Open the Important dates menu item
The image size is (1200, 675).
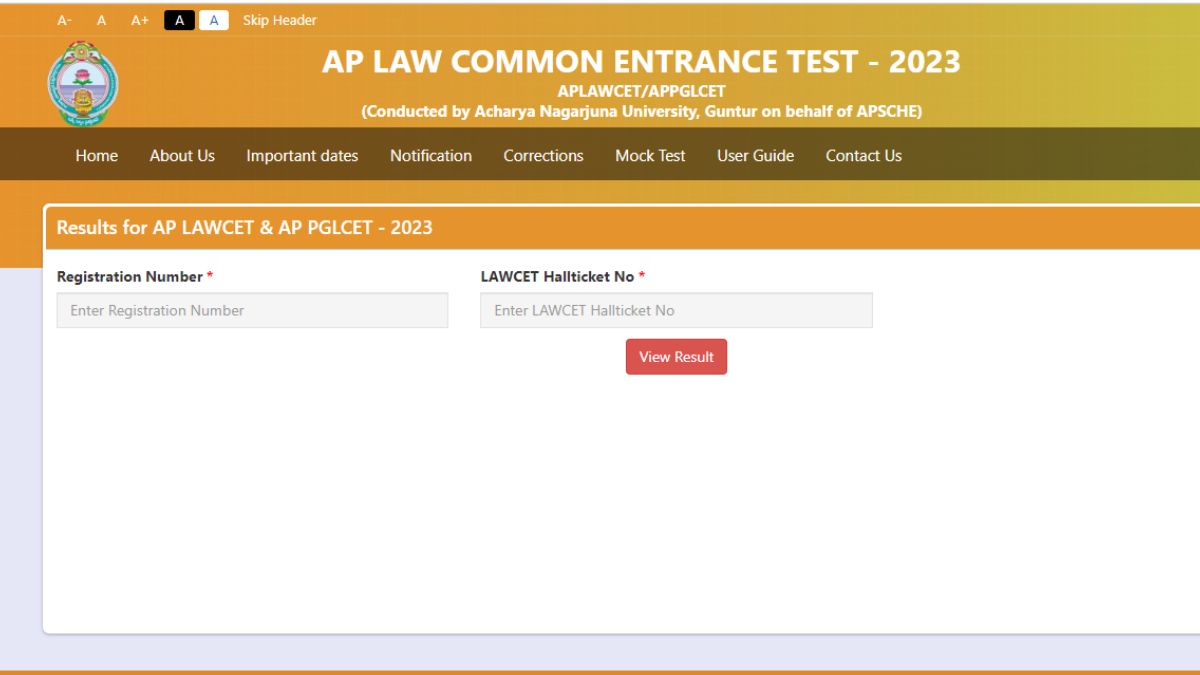[x=302, y=155]
